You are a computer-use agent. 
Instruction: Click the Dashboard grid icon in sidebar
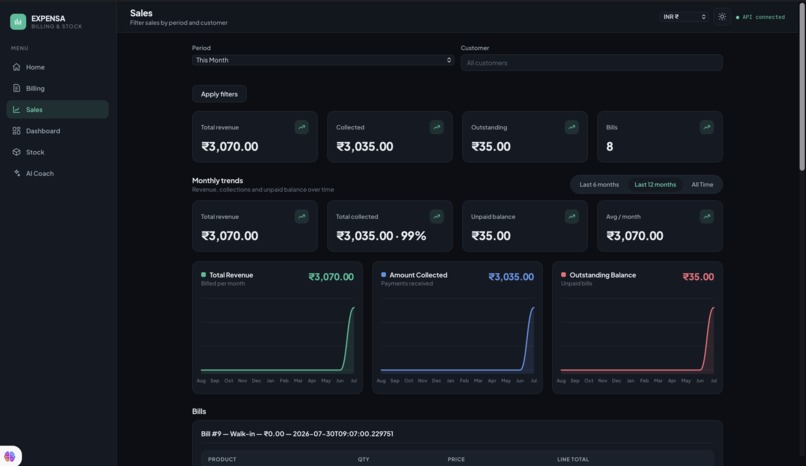tap(16, 131)
